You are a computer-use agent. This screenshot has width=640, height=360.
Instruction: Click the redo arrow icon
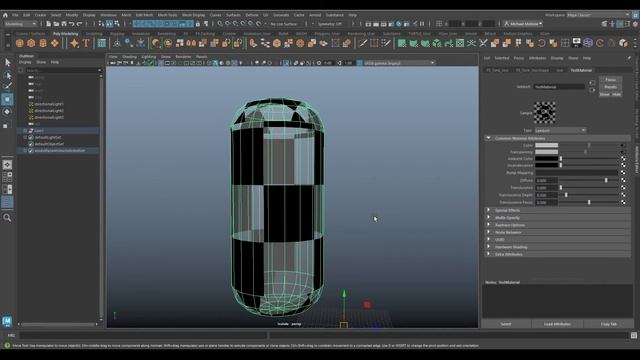click(x=80, y=24)
